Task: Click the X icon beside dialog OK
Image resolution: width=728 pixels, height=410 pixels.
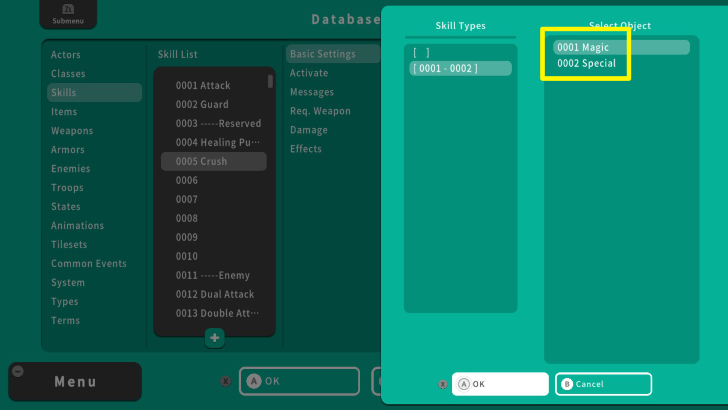Action: [x=442, y=384]
